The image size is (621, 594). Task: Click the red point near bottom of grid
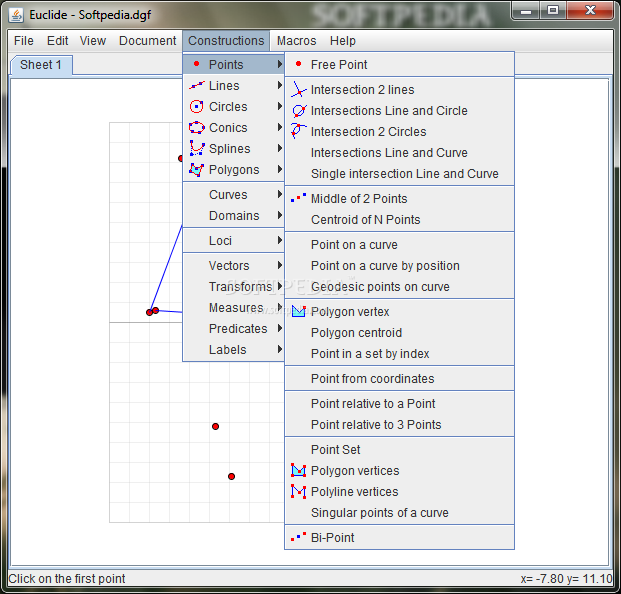231,476
